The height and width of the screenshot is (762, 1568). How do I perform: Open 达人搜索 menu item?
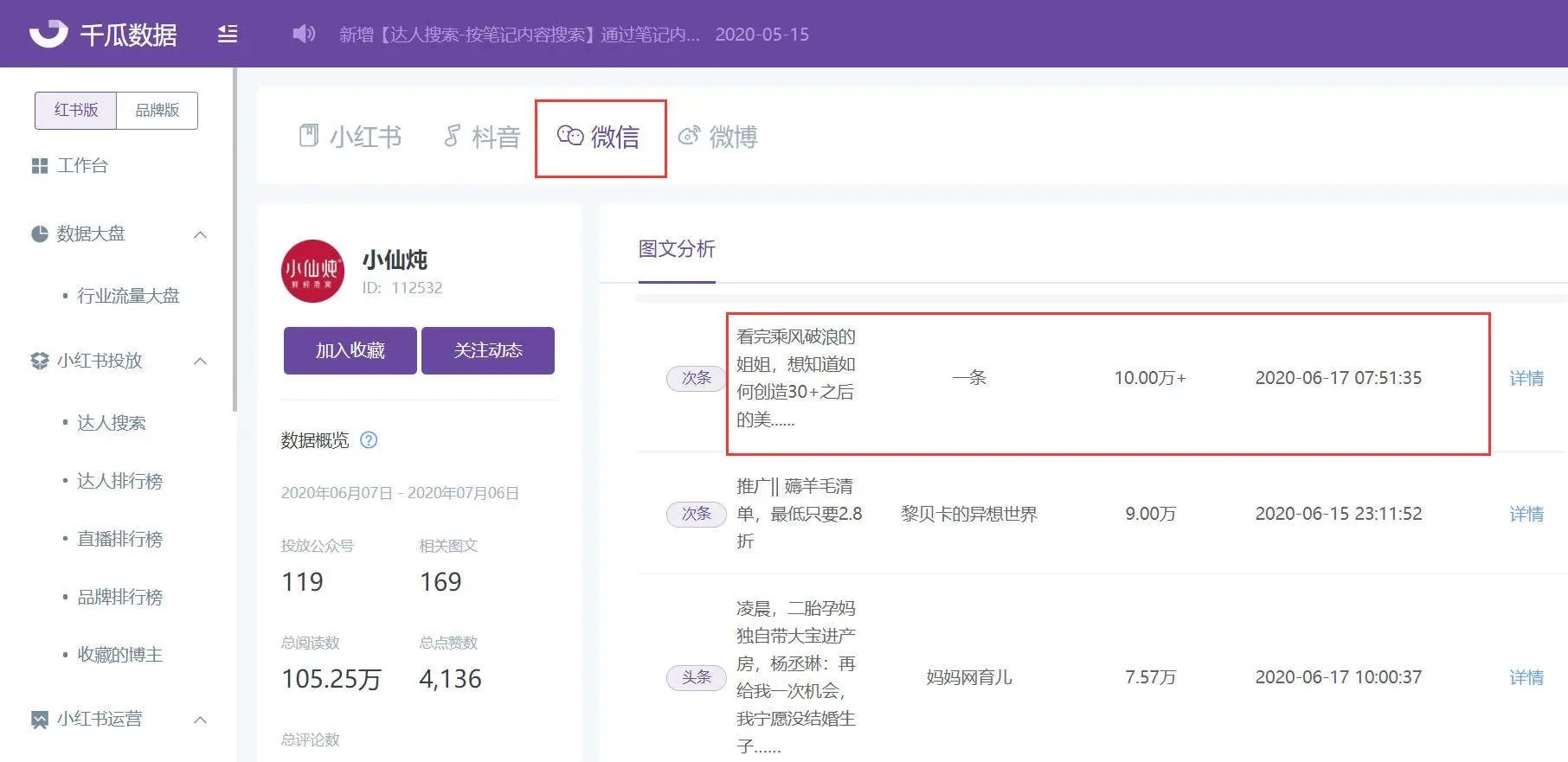tap(112, 423)
